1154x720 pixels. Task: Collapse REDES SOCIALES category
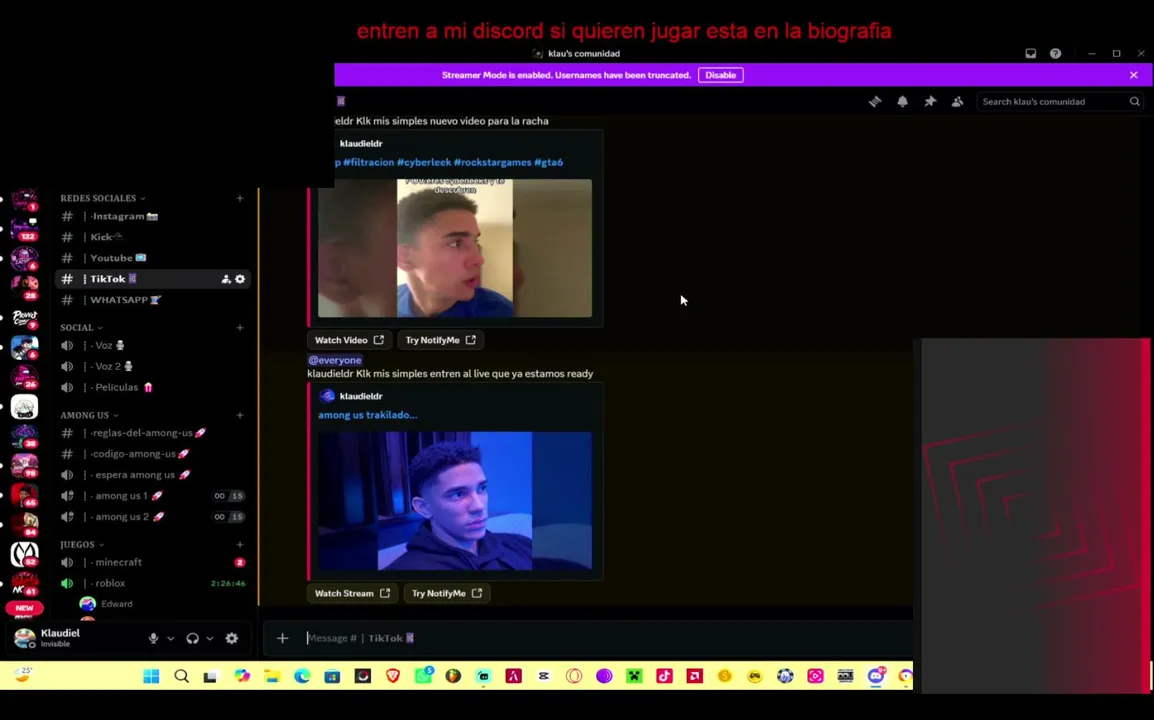102,198
